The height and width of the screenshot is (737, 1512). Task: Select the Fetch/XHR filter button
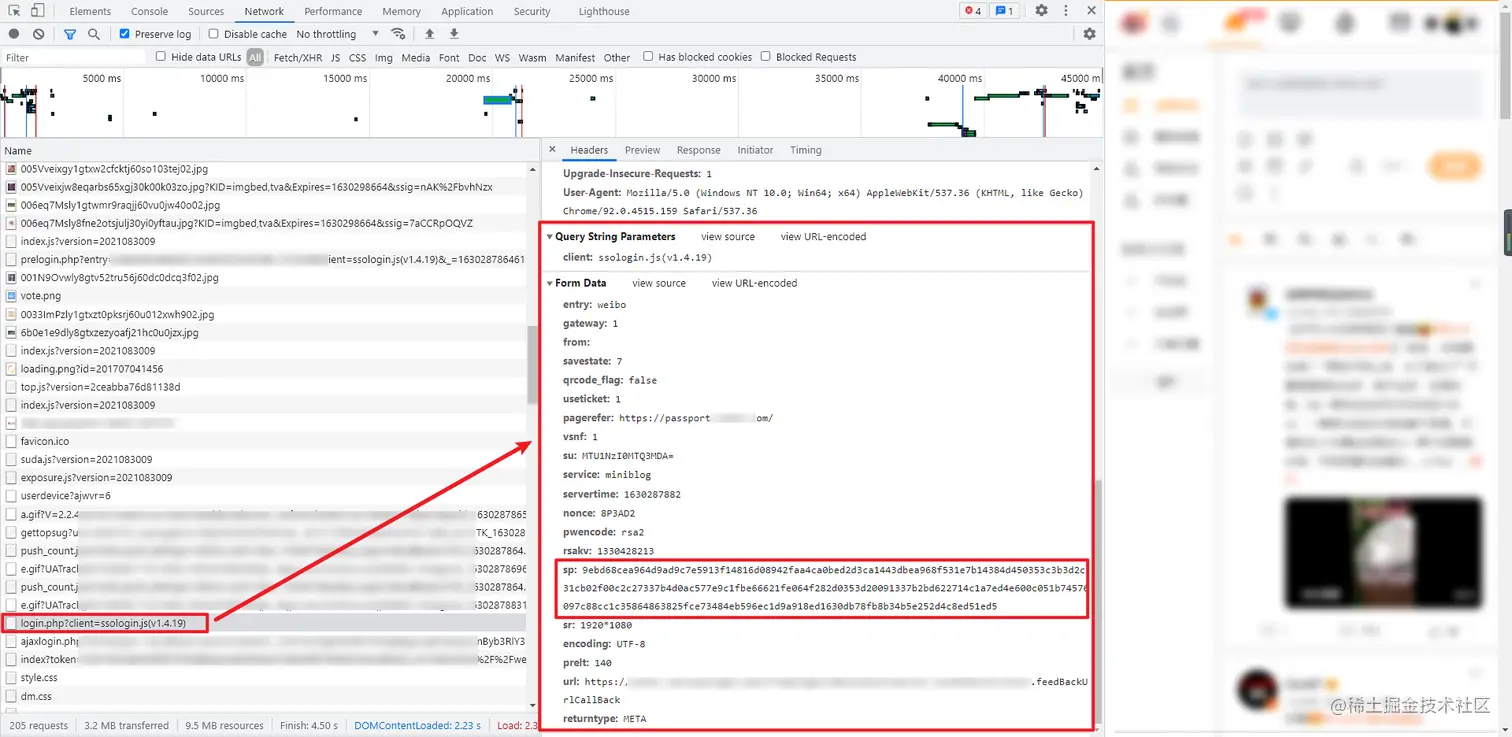298,57
